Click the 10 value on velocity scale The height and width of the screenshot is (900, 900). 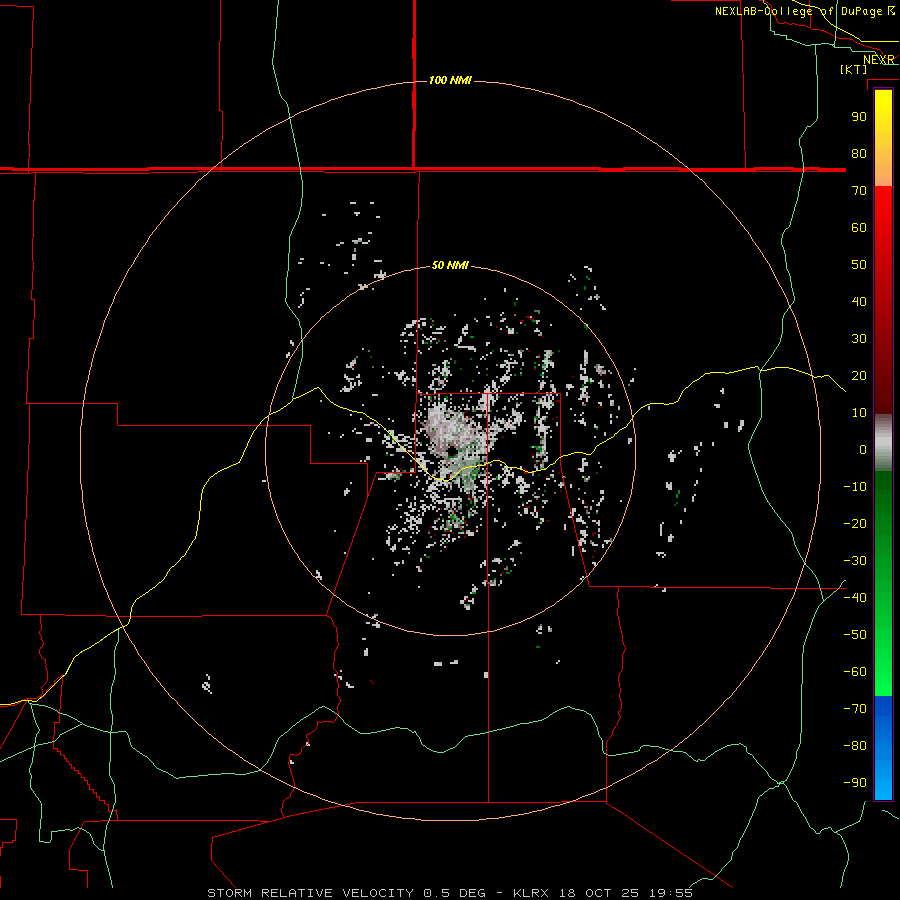pyautogui.click(x=859, y=413)
